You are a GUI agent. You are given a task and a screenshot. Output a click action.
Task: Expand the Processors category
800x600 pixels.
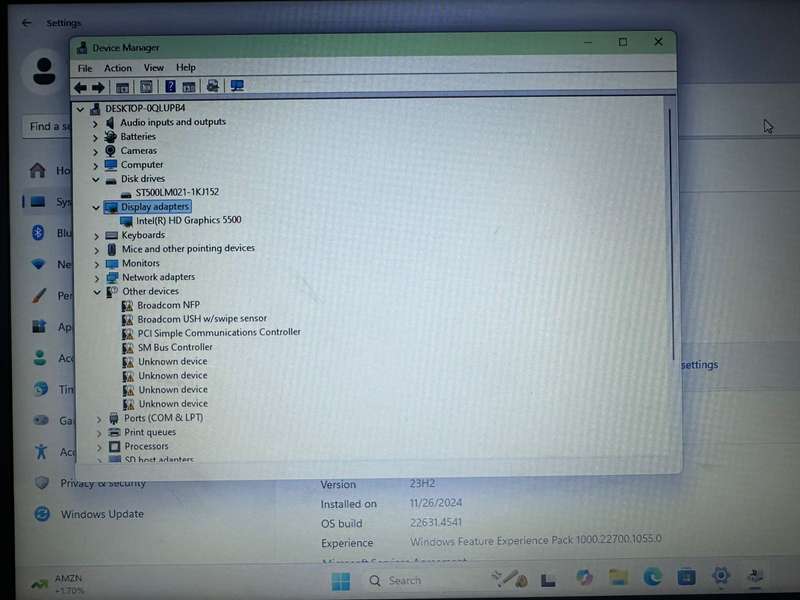99,447
